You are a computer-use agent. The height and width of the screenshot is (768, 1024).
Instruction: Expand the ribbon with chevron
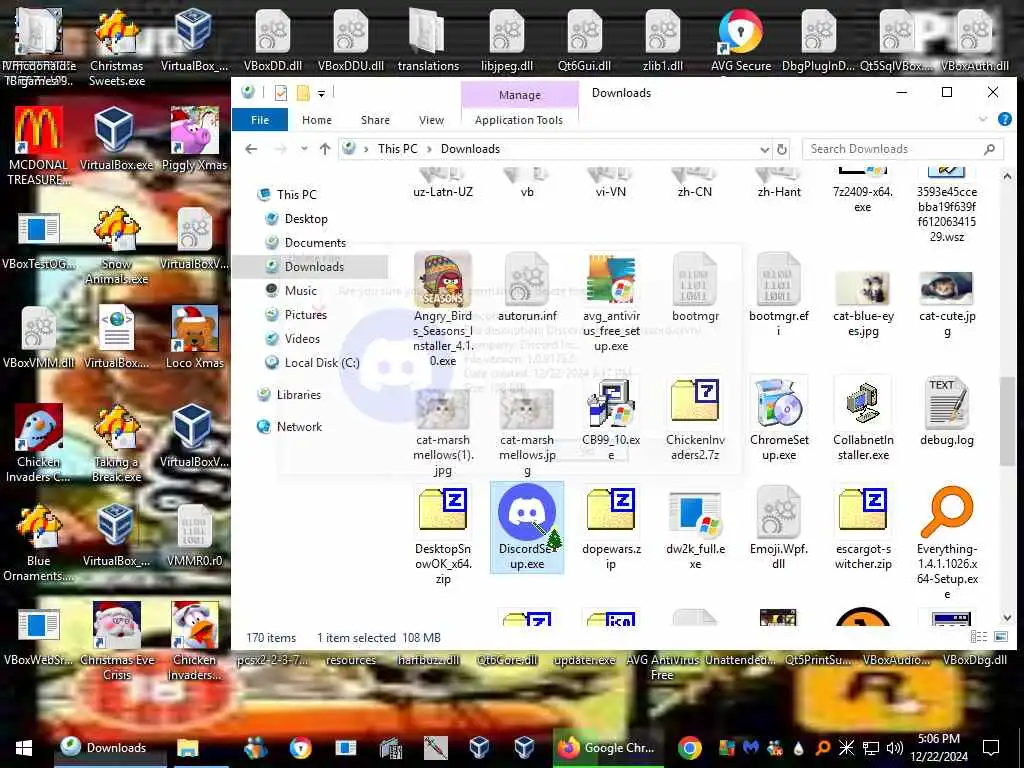pos(983,120)
